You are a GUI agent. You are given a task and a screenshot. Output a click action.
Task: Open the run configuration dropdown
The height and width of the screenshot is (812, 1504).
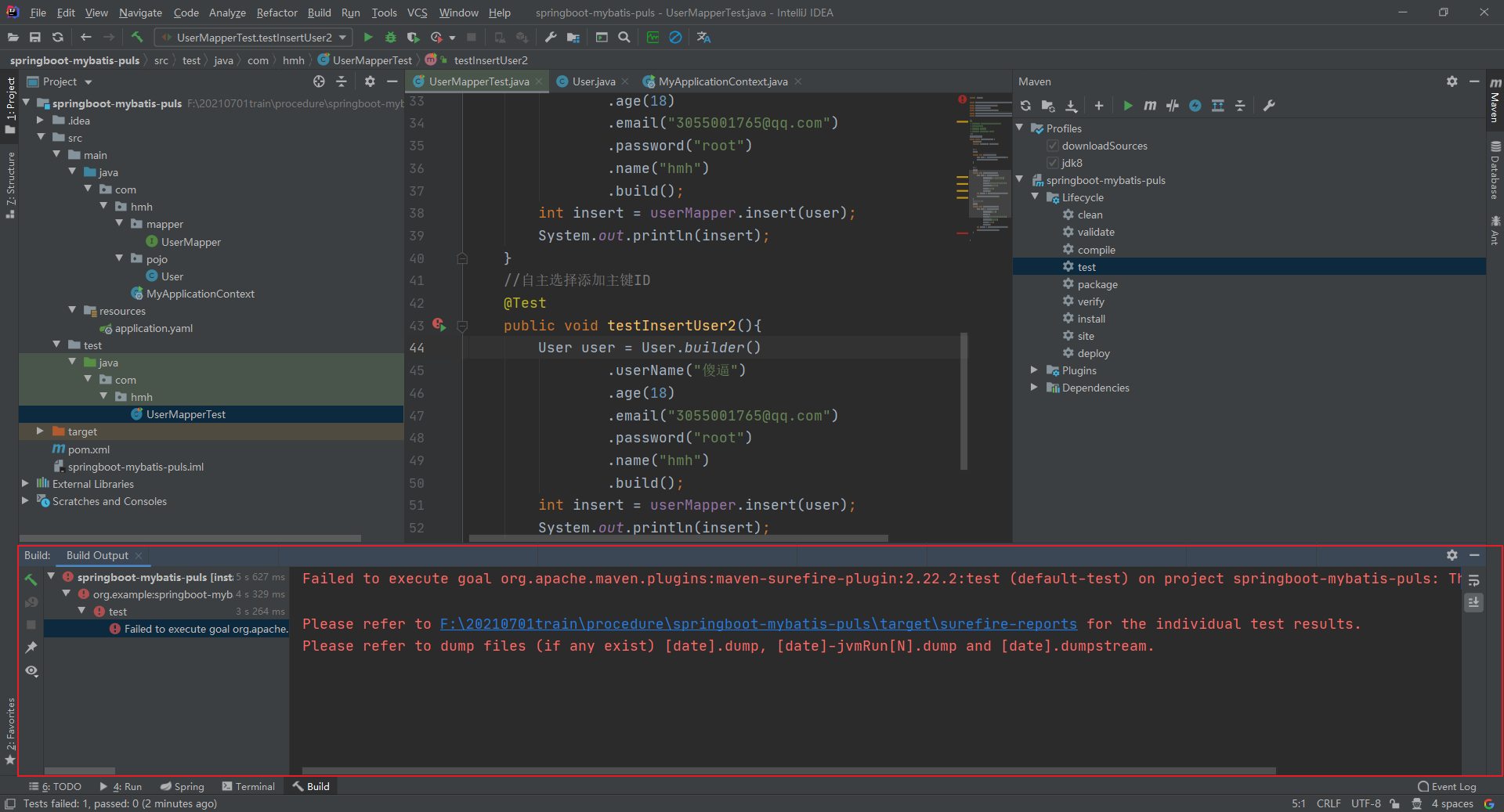click(x=342, y=37)
